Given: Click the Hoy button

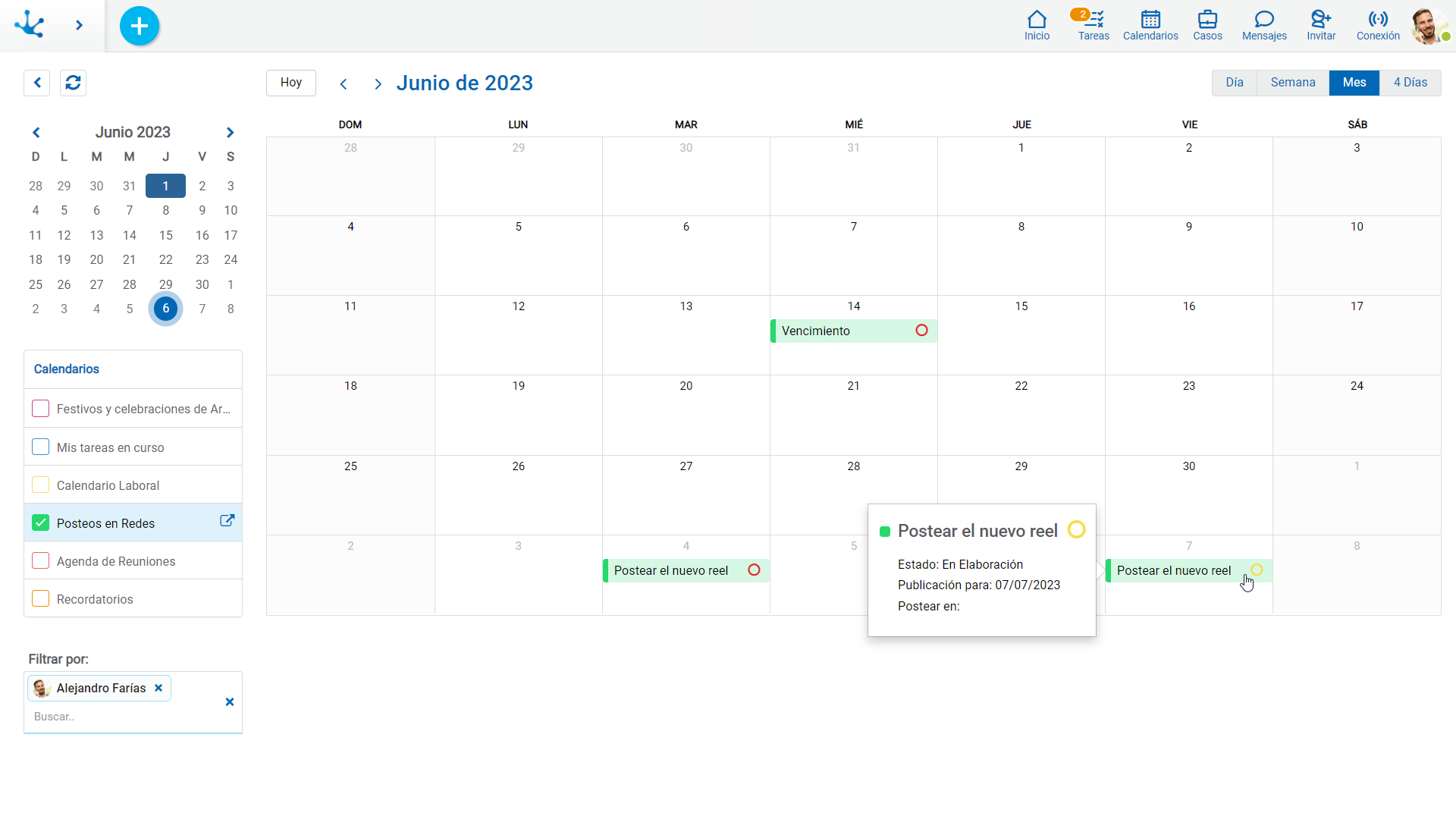Looking at the screenshot, I should tap(291, 83).
